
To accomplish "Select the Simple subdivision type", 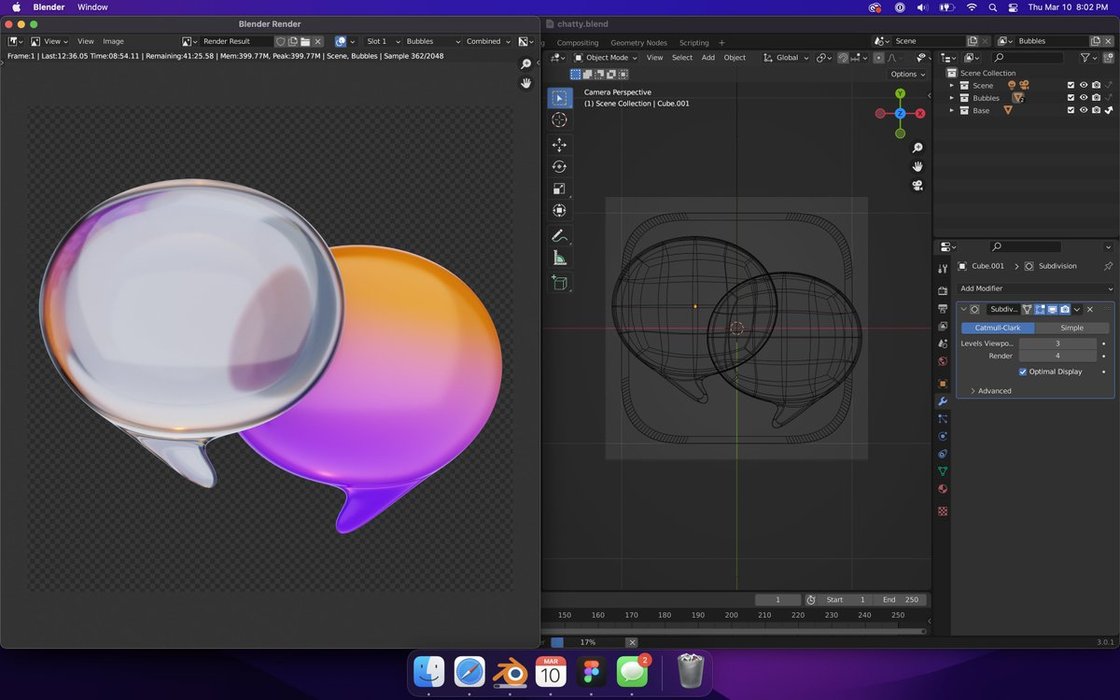I will point(1071,328).
